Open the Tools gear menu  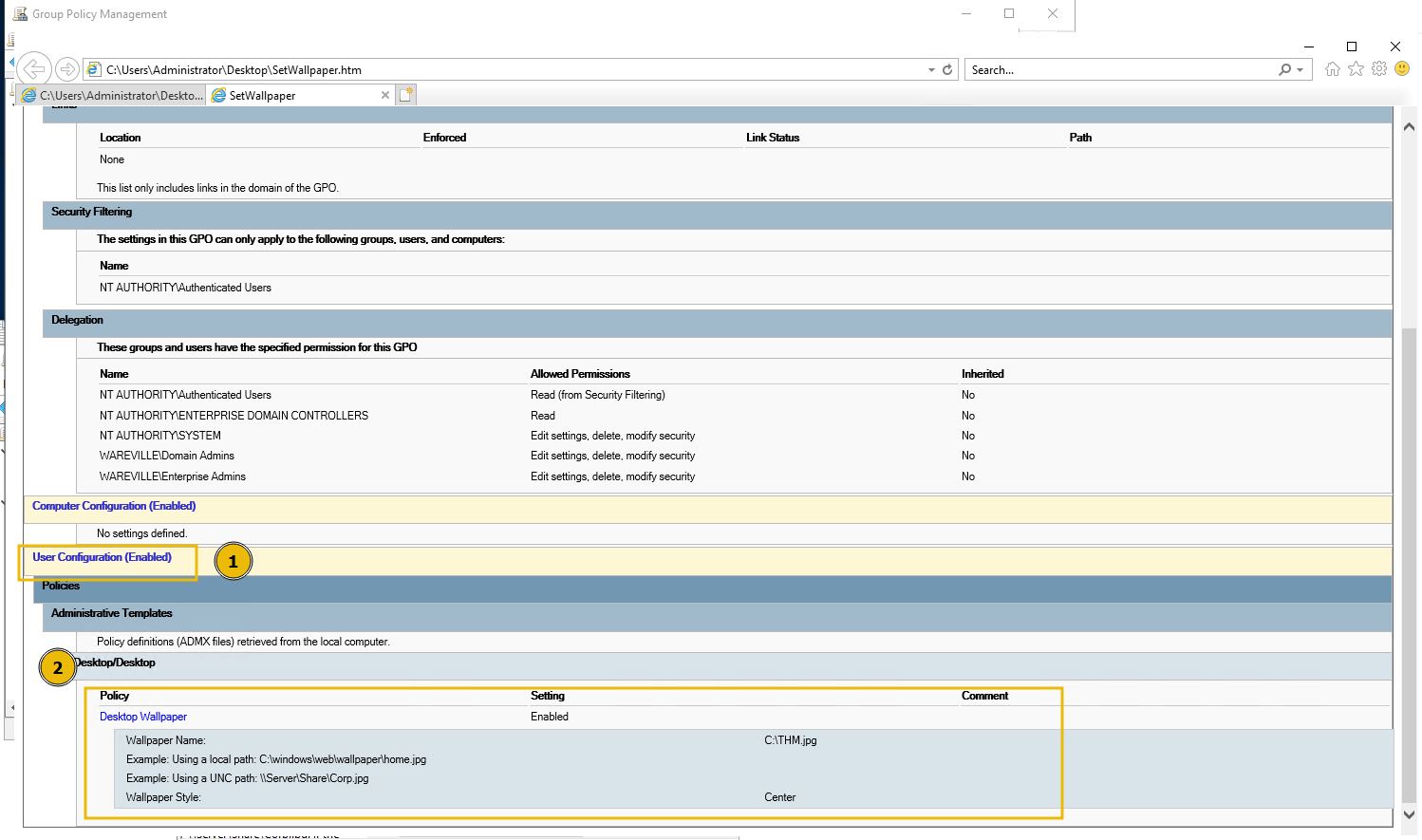1378,68
